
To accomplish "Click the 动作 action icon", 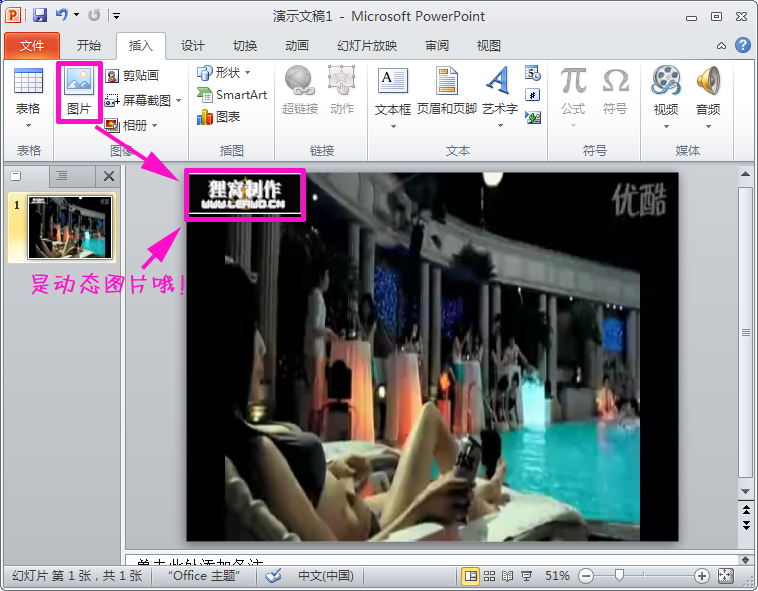I will pyautogui.click(x=342, y=91).
